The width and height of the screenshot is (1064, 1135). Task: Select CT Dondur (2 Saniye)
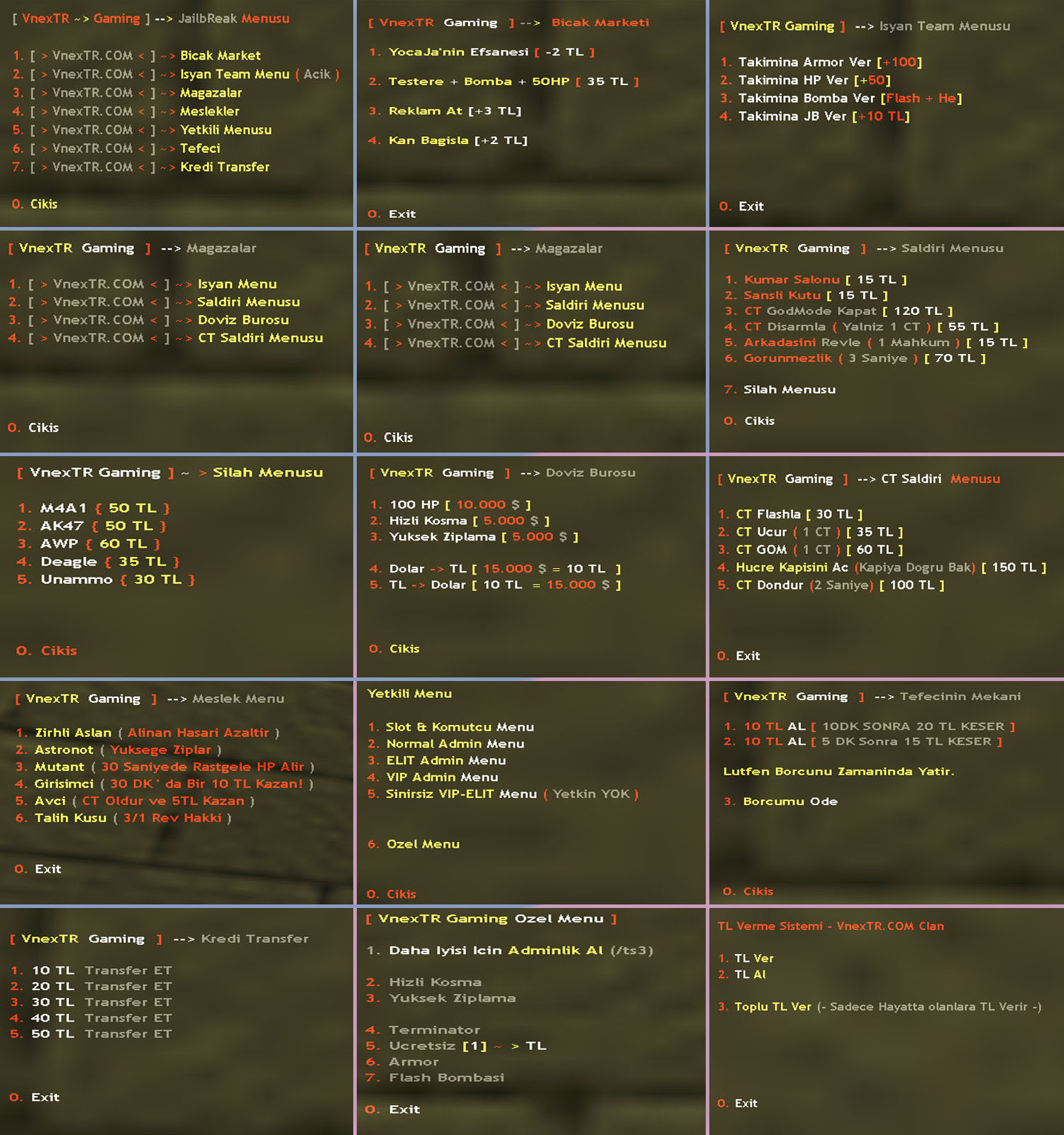coord(831,585)
